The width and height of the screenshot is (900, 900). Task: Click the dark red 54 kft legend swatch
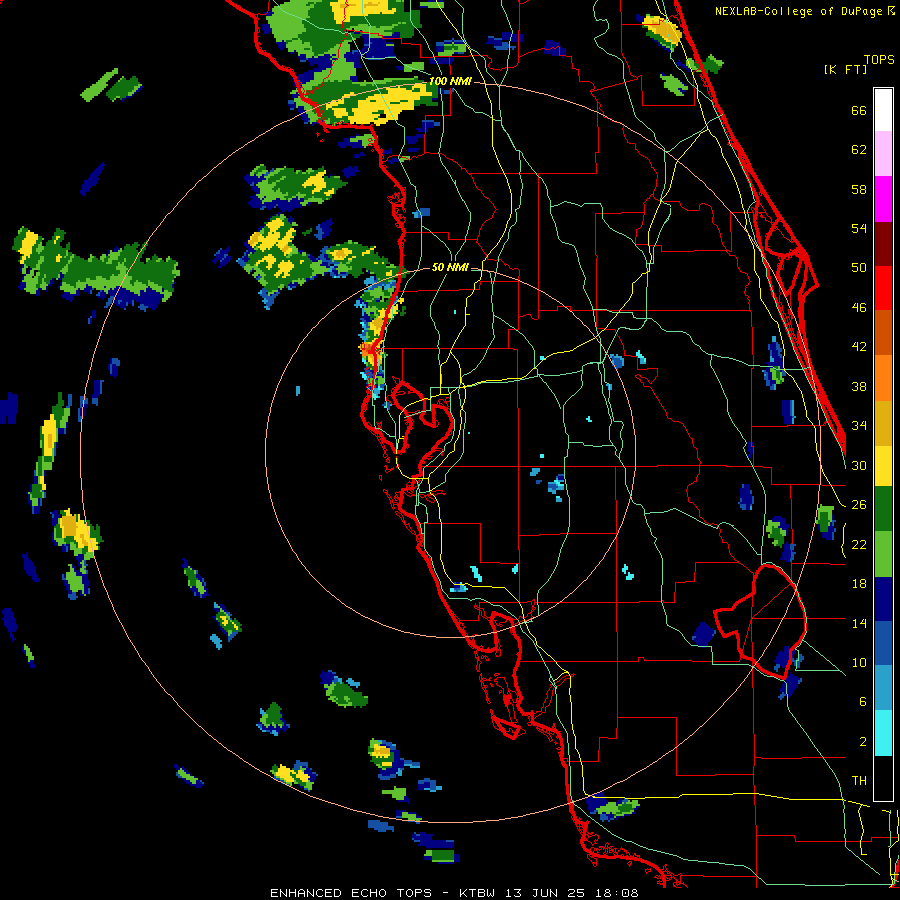(x=883, y=244)
